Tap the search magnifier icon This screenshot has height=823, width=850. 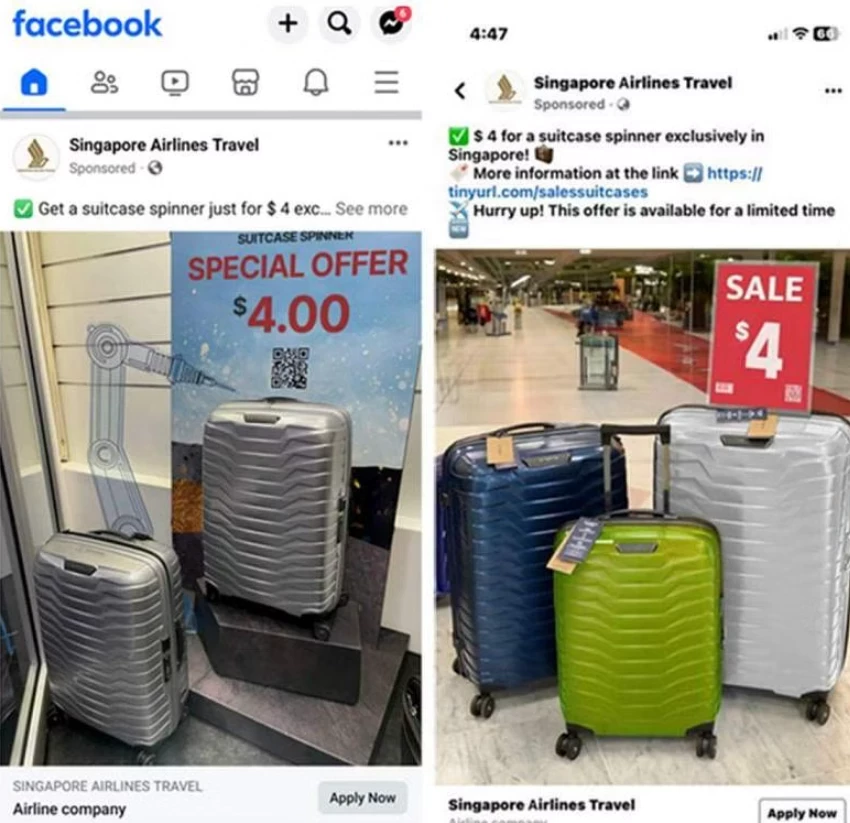tap(339, 23)
